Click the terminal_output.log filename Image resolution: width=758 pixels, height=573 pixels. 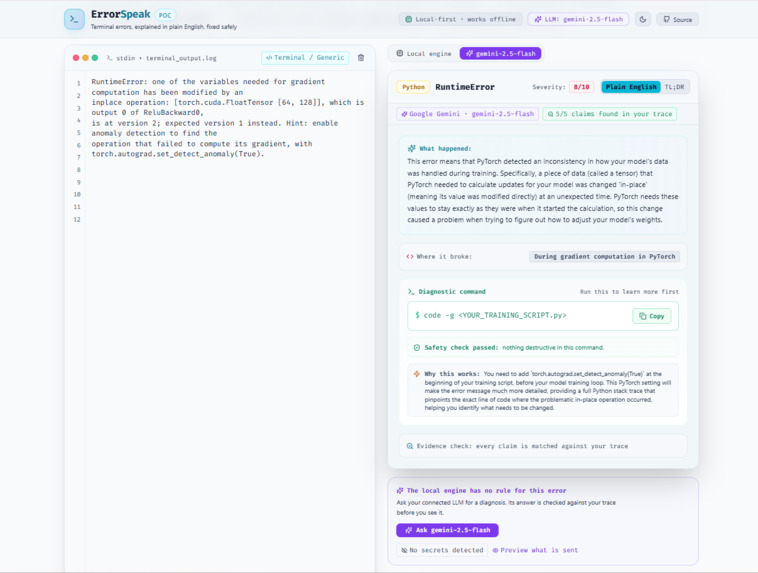[181, 58]
